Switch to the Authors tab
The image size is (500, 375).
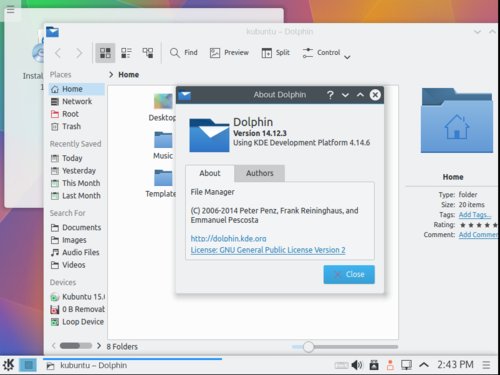tap(260, 173)
